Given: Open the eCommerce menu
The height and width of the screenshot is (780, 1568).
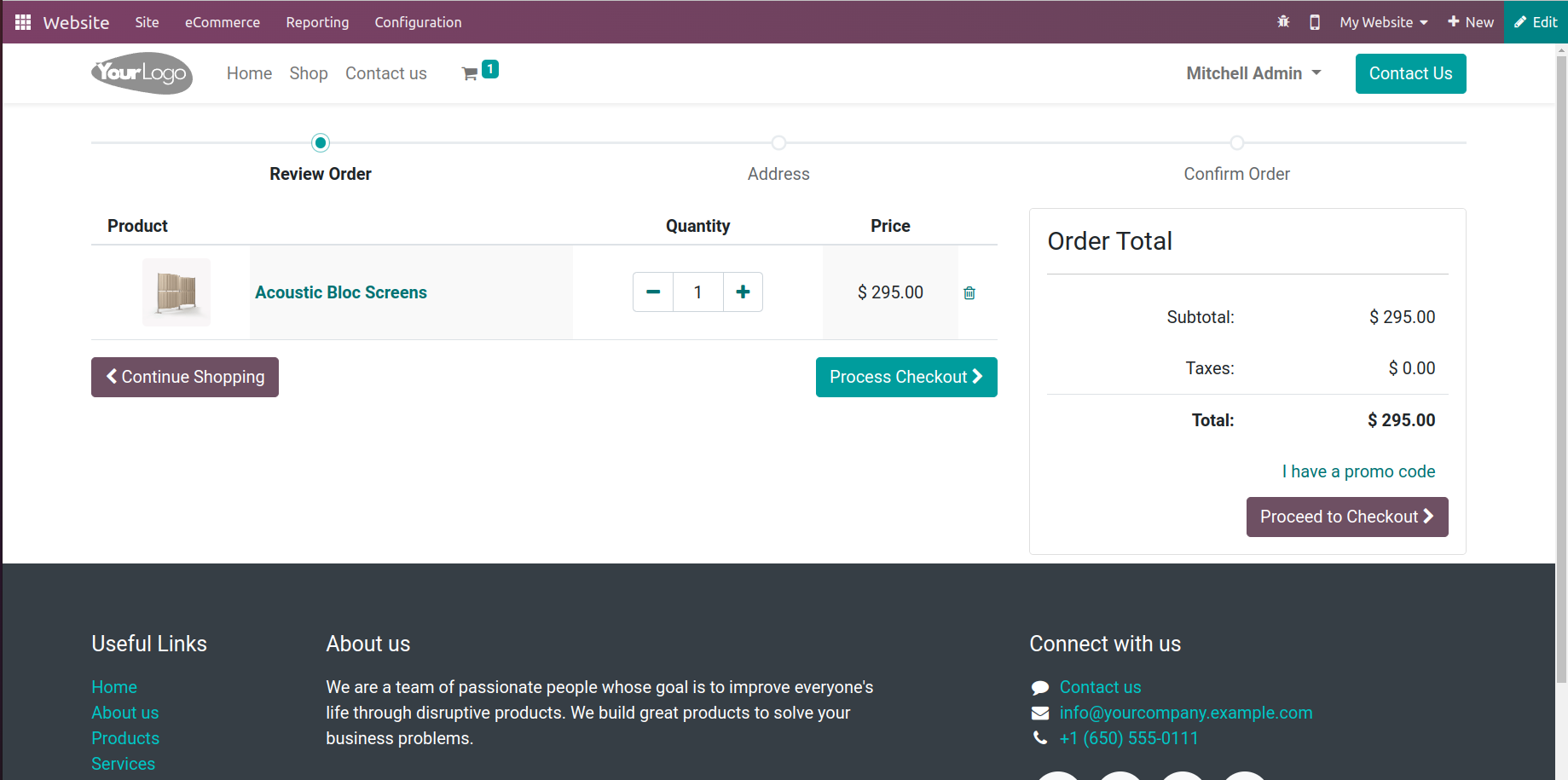Looking at the screenshot, I should tap(223, 22).
